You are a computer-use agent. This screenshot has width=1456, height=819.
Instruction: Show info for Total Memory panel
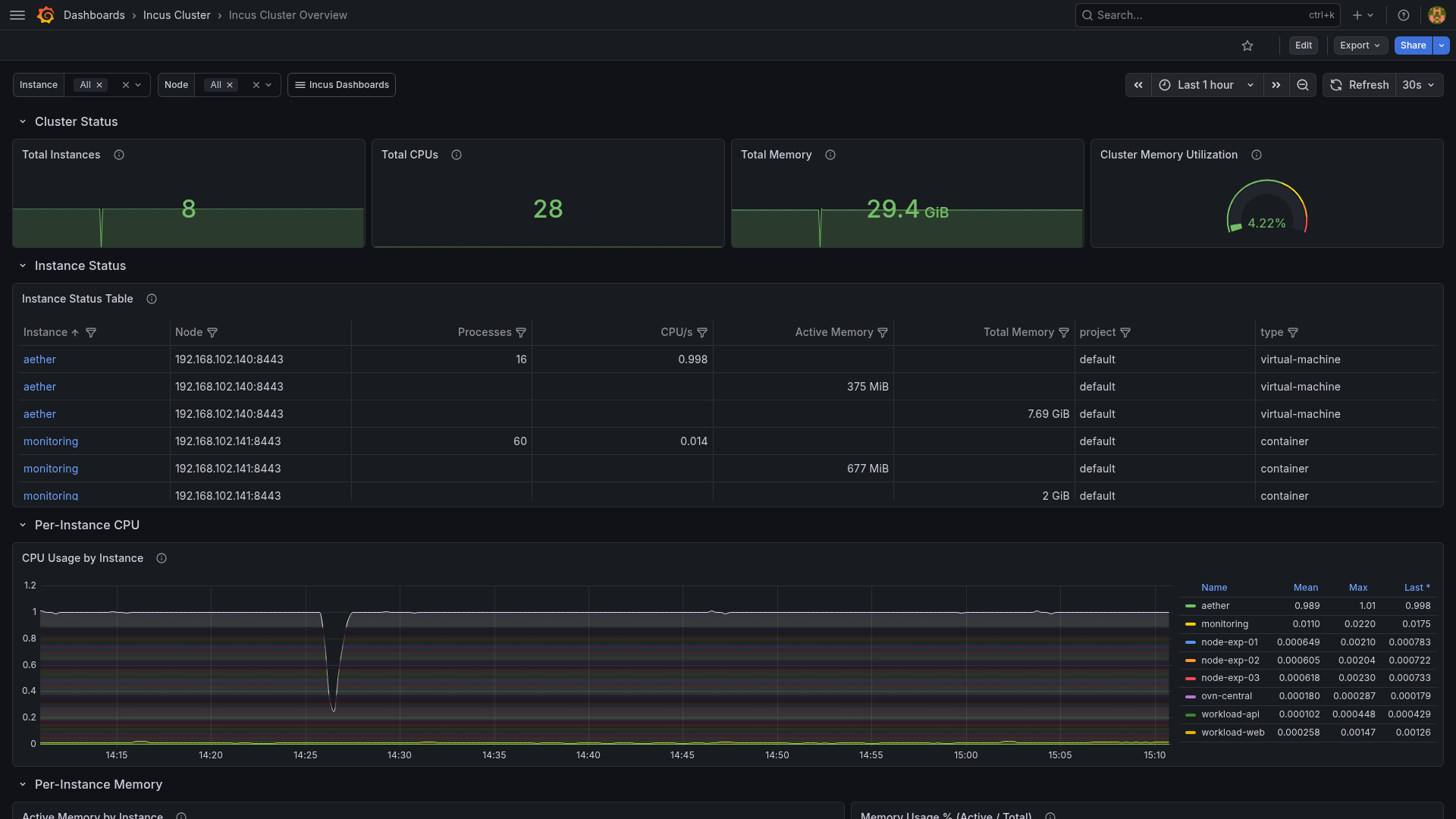click(x=830, y=155)
